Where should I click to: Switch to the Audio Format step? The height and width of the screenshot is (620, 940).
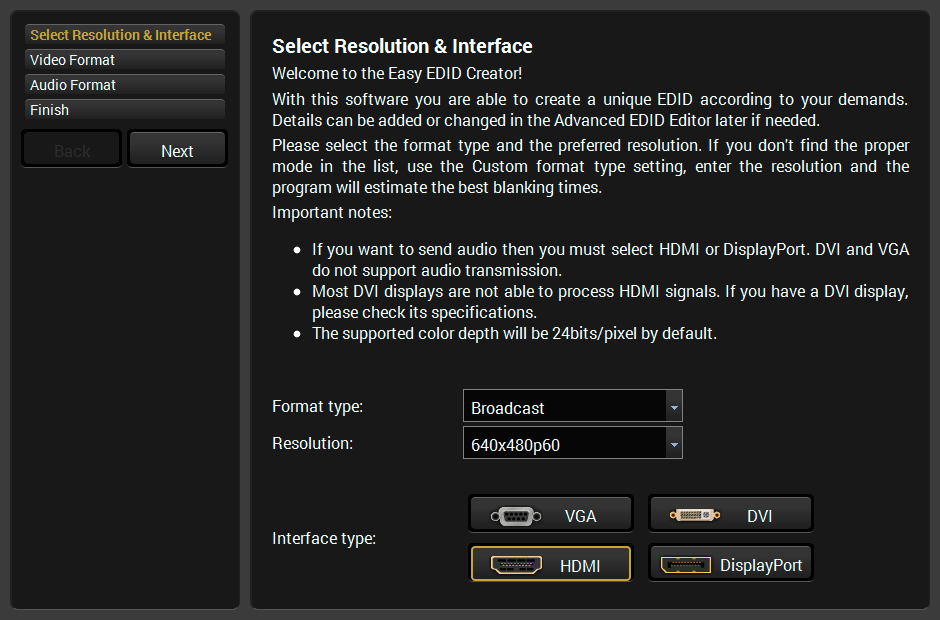[x=124, y=85]
